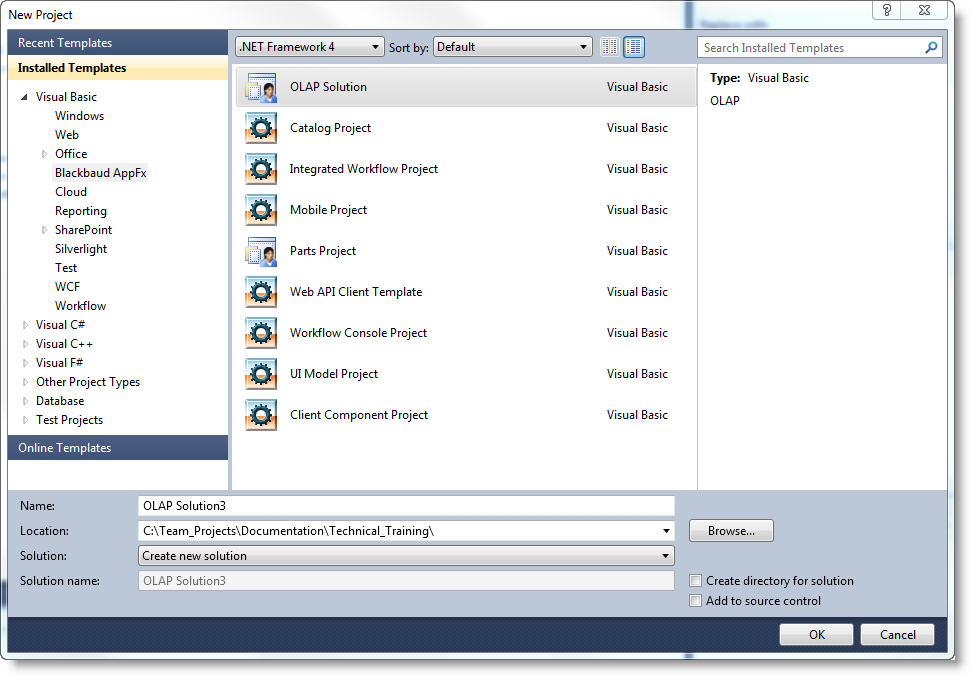Open the Location path dropdown arrow
This screenshot has width=971, height=676.
pyautogui.click(x=666, y=531)
